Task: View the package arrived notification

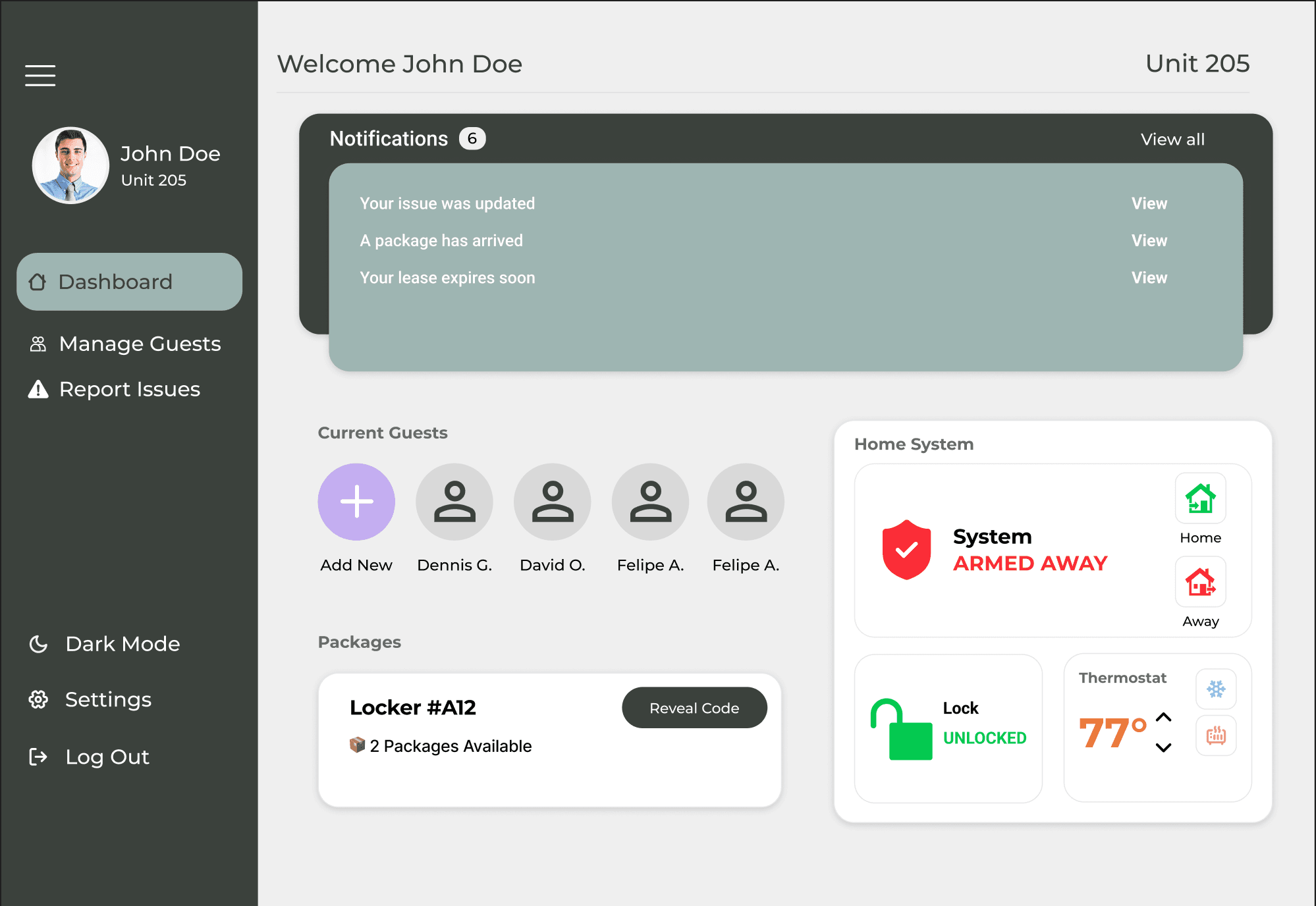Action: click(1149, 240)
